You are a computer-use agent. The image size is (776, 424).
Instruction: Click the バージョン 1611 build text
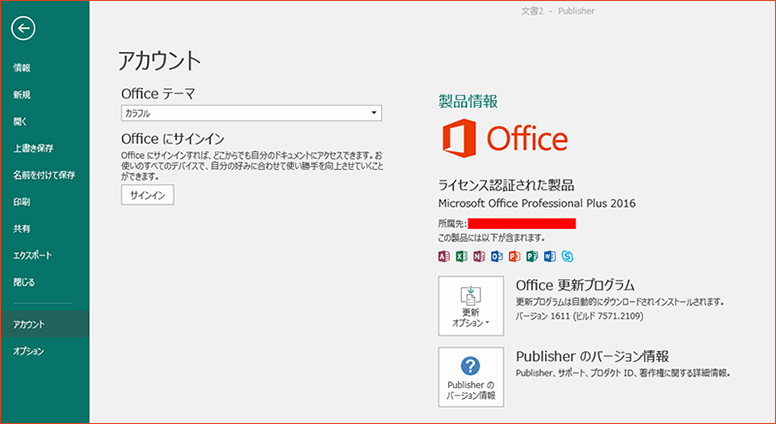[x=580, y=316]
